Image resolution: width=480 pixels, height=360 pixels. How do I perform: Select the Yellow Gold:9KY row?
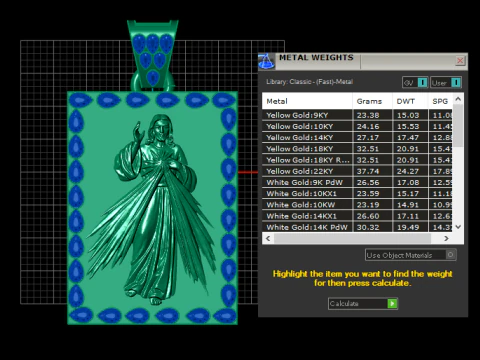pos(357,115)
